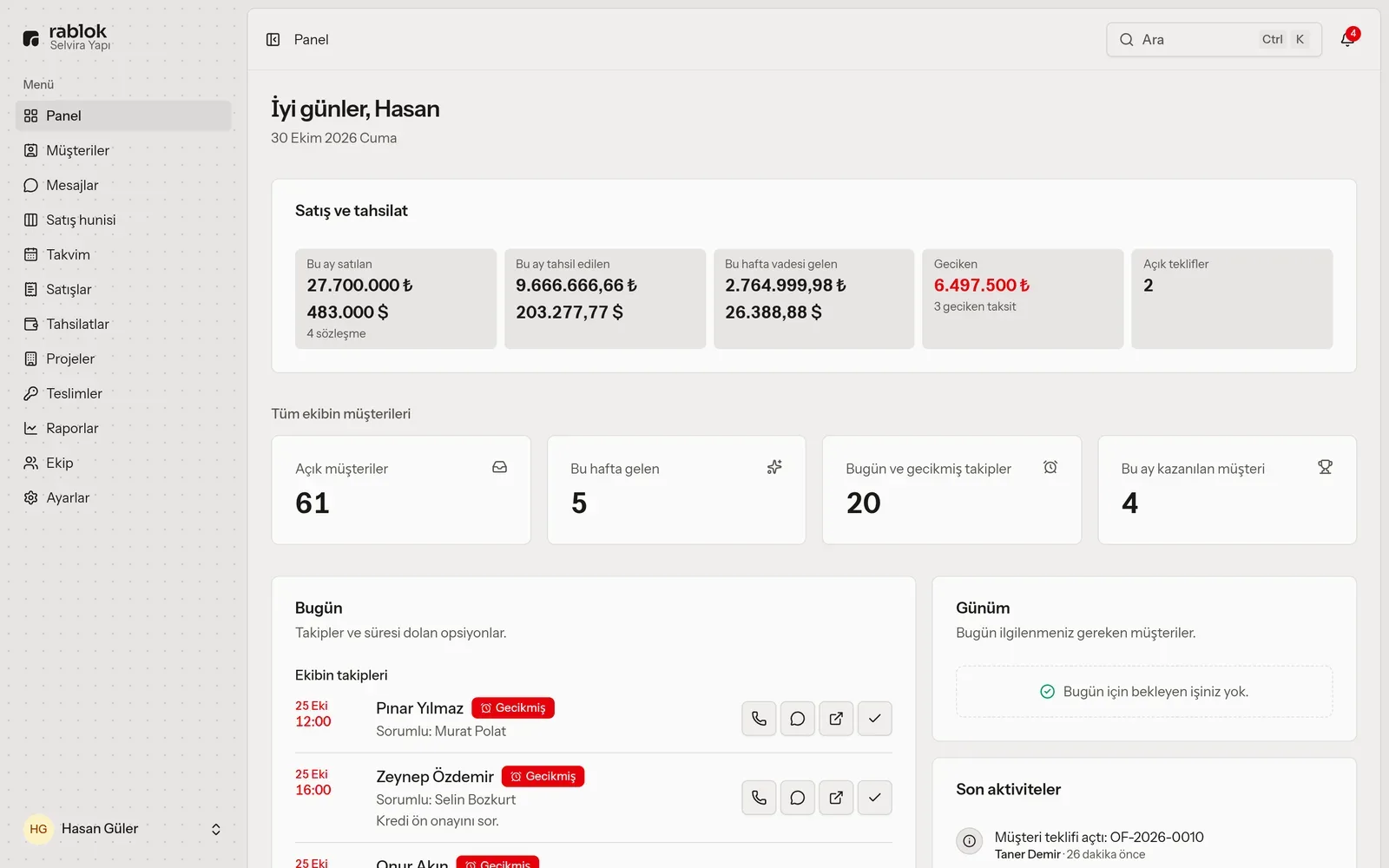Click the Bu ay satılan stat tile
Image resolution: width=1389 pixels, height=868 pixels.
point(396,299)
